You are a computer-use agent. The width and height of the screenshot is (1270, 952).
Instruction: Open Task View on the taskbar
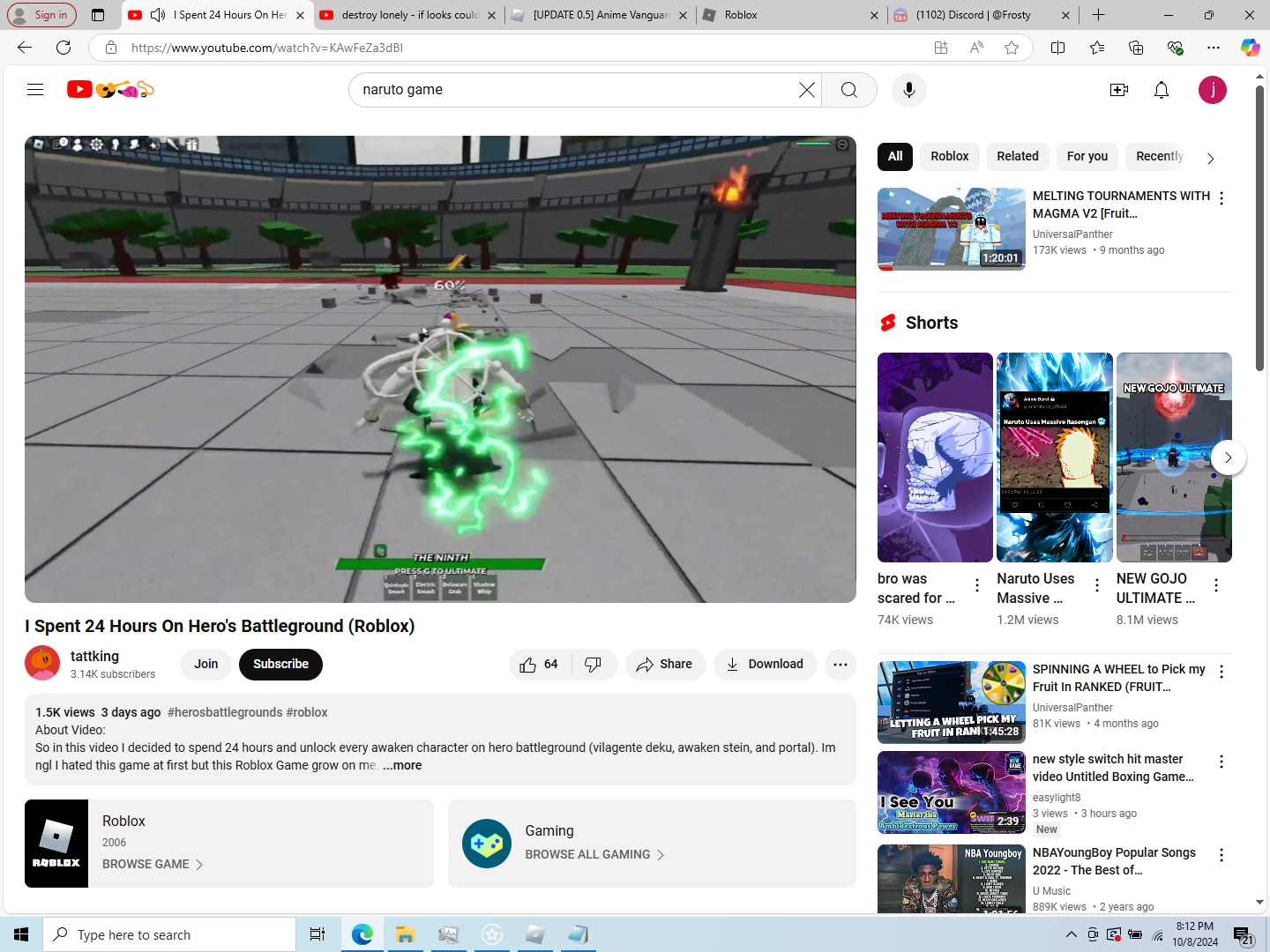tap(317, 934)
